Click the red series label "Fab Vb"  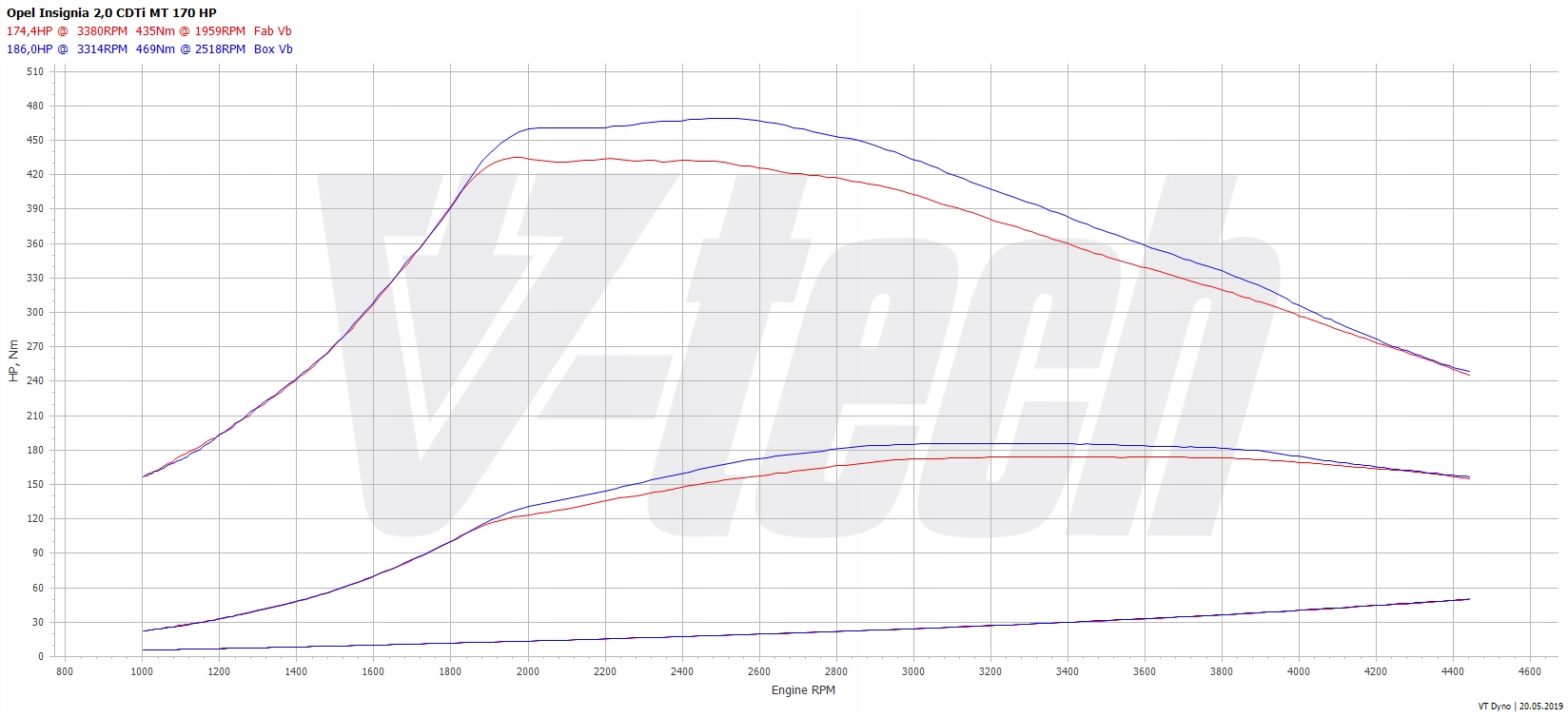point(273,30)
